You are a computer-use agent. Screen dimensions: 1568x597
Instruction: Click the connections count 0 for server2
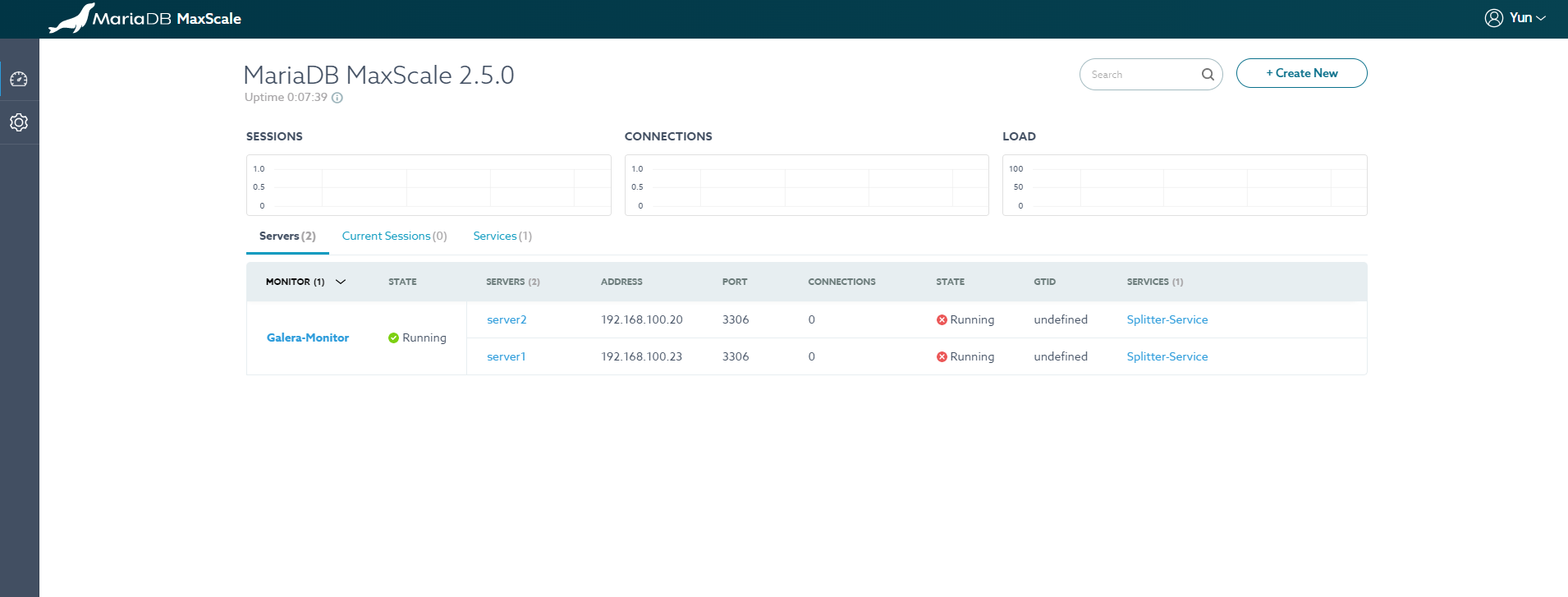811,319
